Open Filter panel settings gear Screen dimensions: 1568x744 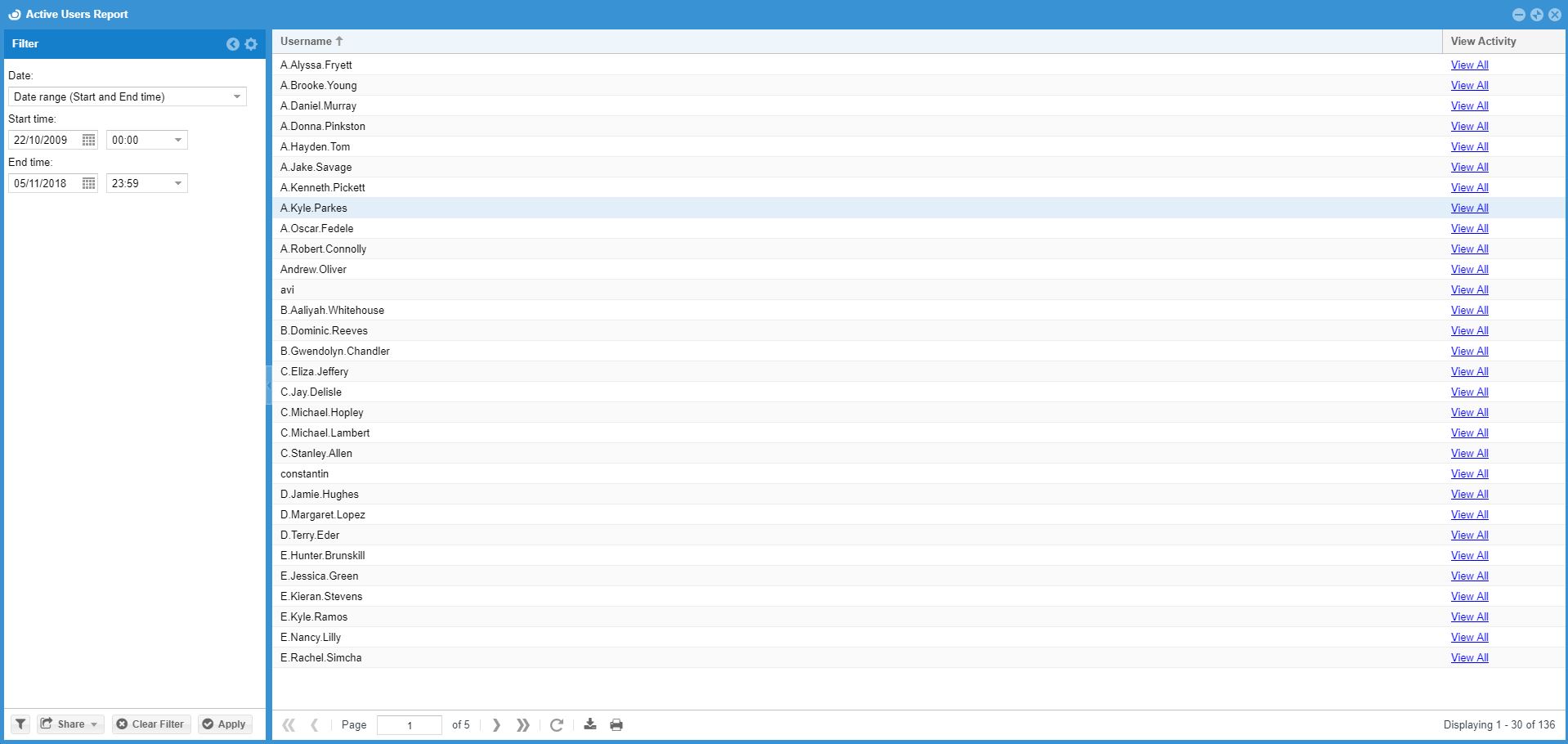point(251,44)
